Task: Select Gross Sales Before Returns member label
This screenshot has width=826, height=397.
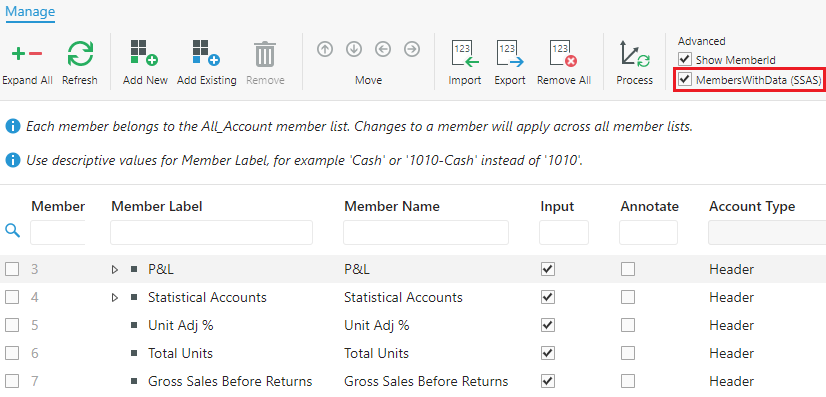Action: pyautogui.click(x=230, y=381)
